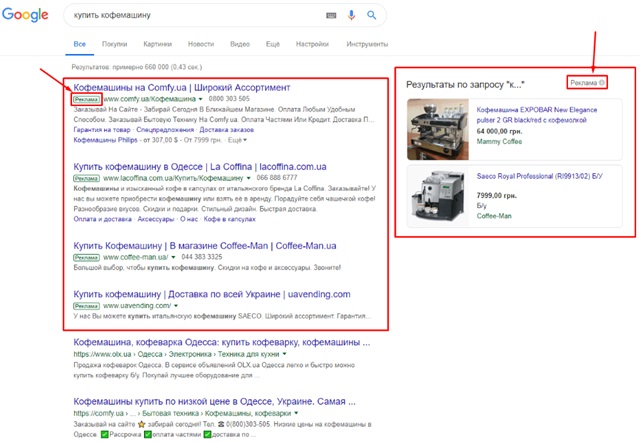Click the phone number 066 888 6777
This screenshot has width=640, height=442.
tap(277, 178)
